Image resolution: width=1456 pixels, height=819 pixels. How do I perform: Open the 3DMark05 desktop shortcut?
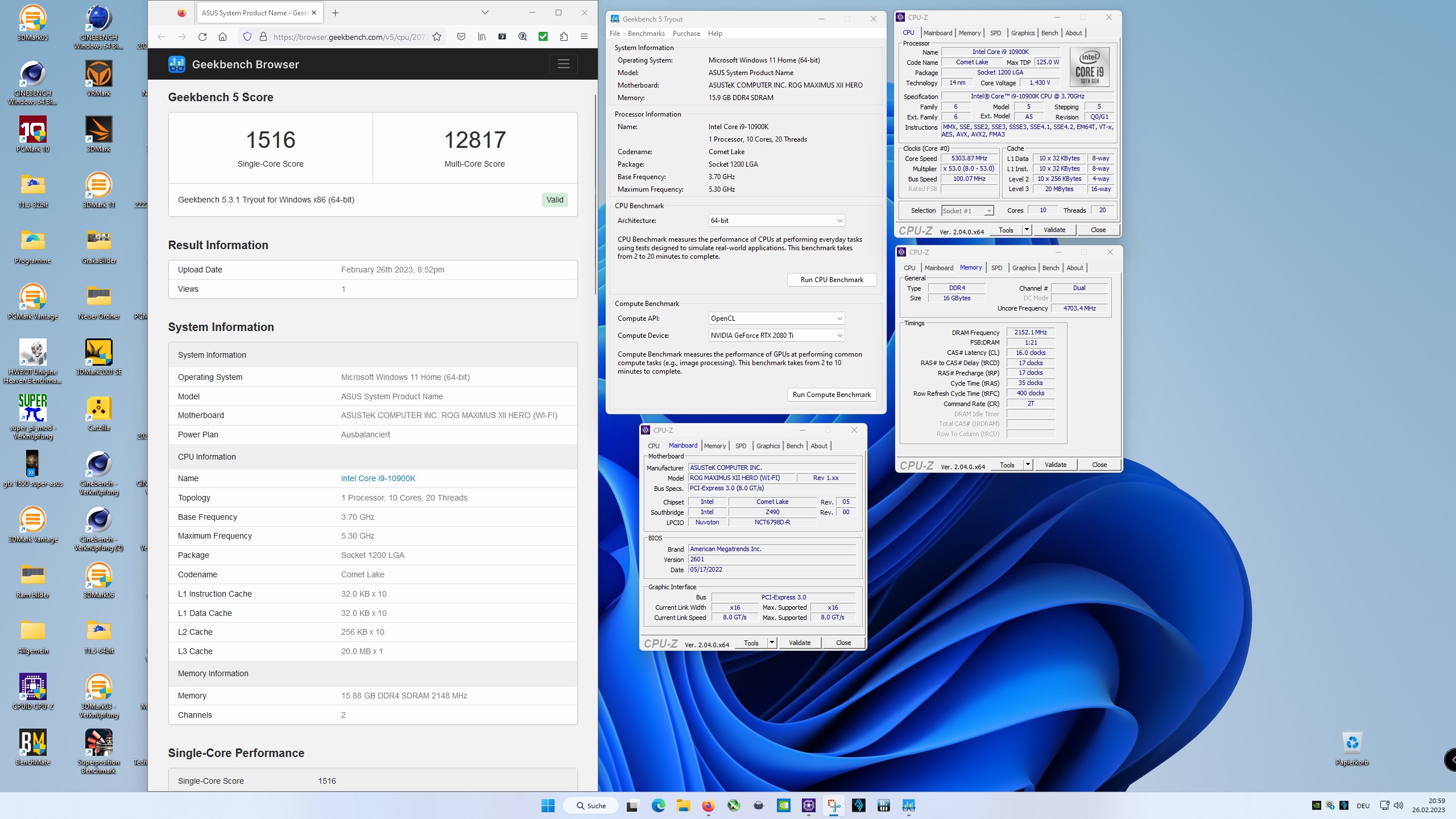coord(33,23)
